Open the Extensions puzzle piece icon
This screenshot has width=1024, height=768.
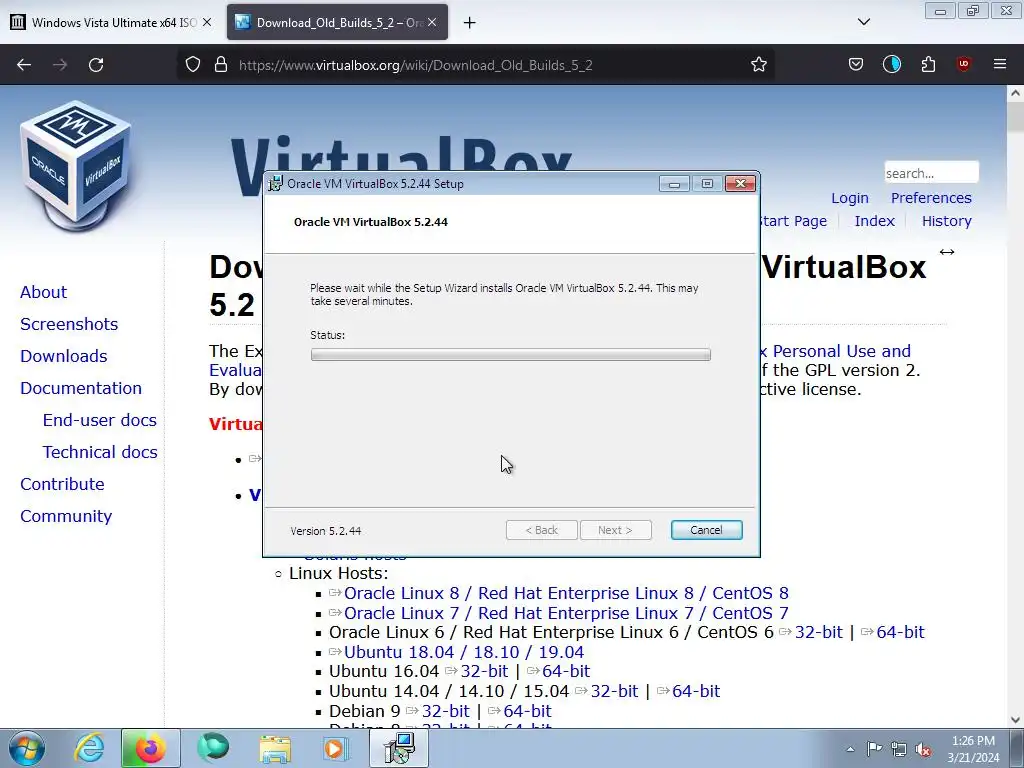click(x=928, y=65)
